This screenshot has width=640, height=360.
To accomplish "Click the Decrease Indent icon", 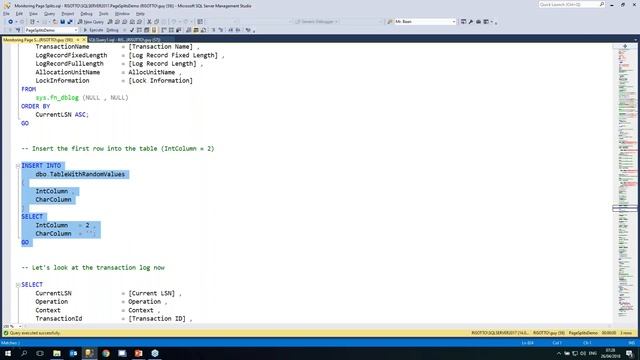I will pyautogui.click(x=231, y=30).
